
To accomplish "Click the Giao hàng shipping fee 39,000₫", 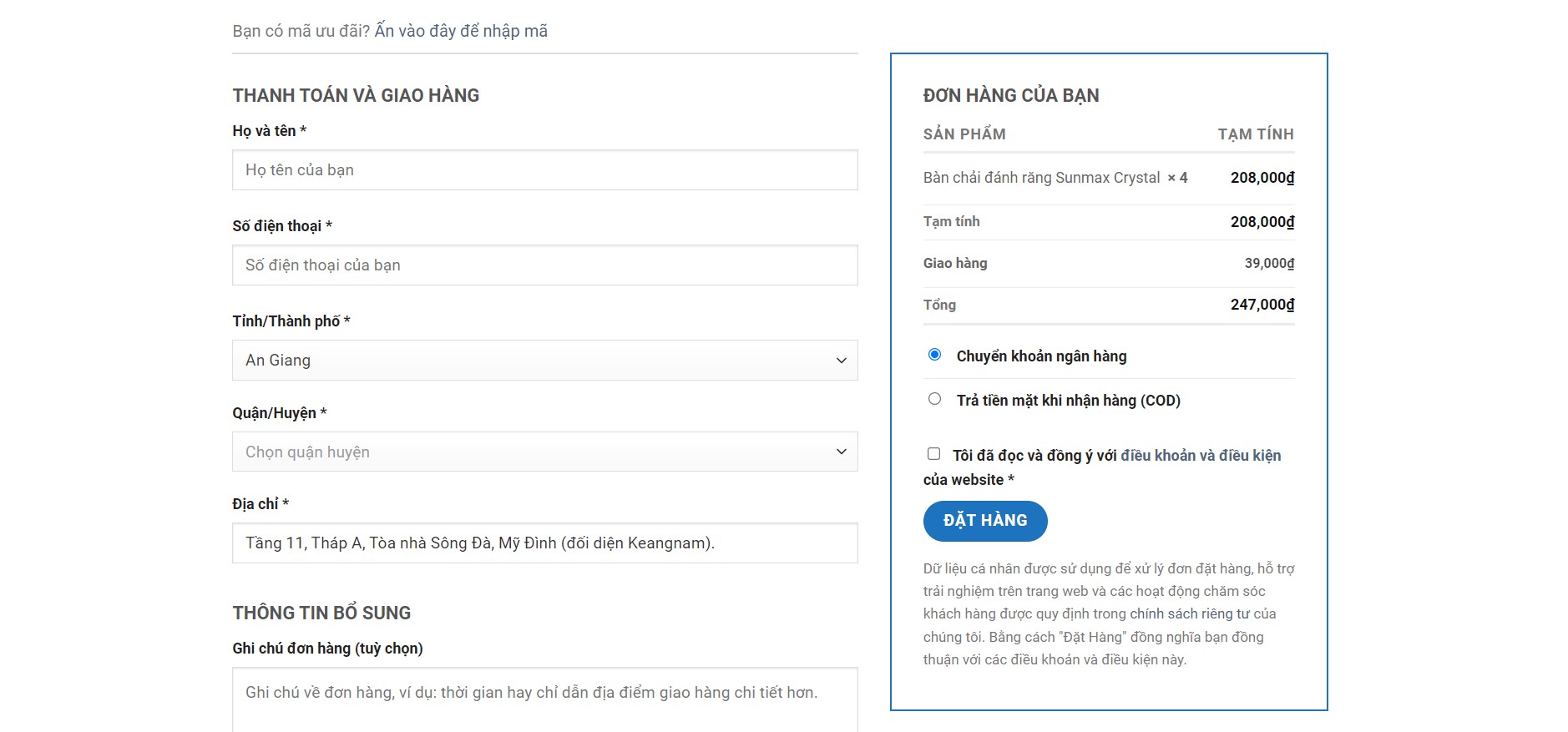I will [1268, 264].
